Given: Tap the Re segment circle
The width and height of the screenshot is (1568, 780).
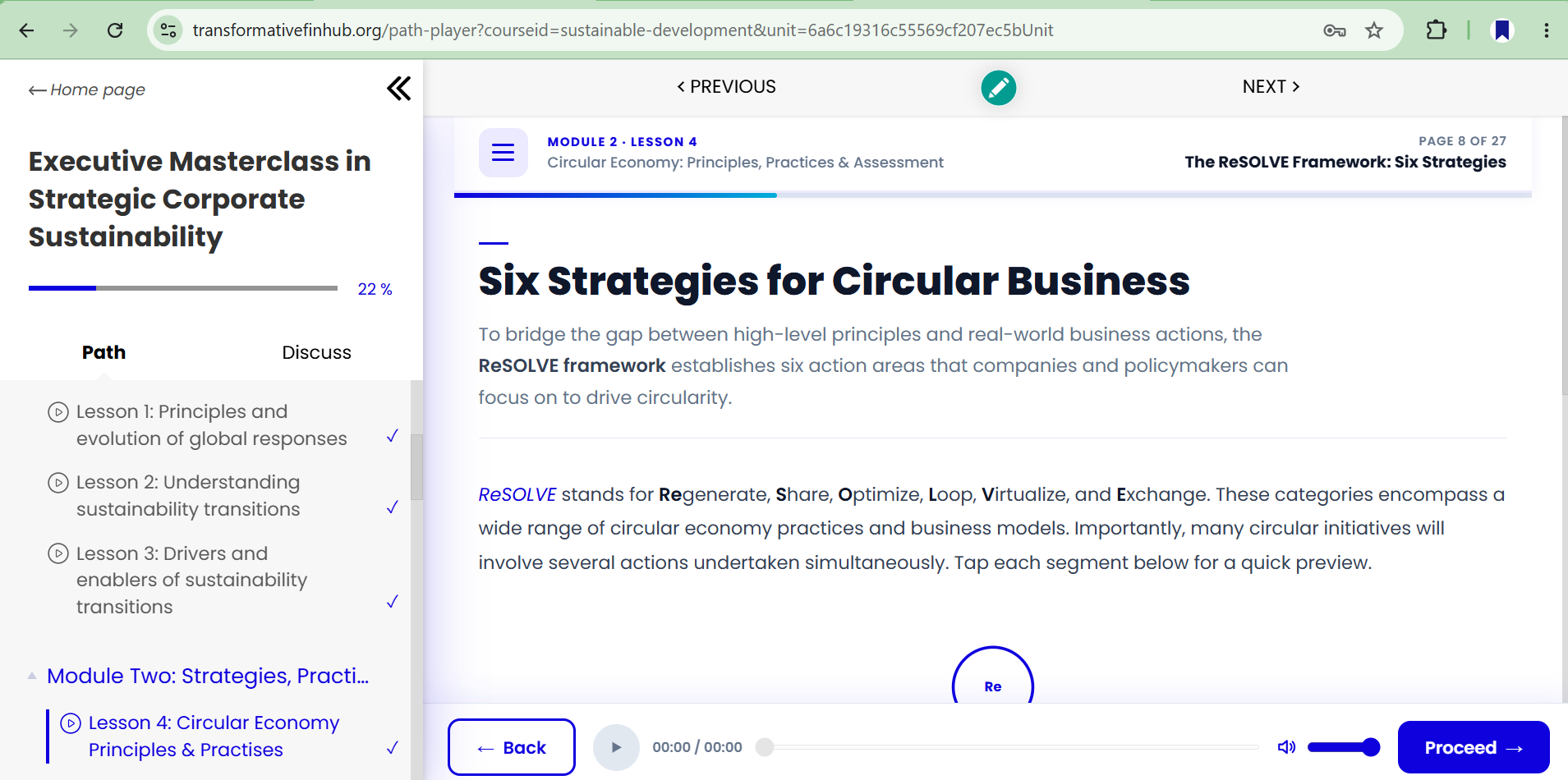Looking at the screenshot, I should 992,676.
